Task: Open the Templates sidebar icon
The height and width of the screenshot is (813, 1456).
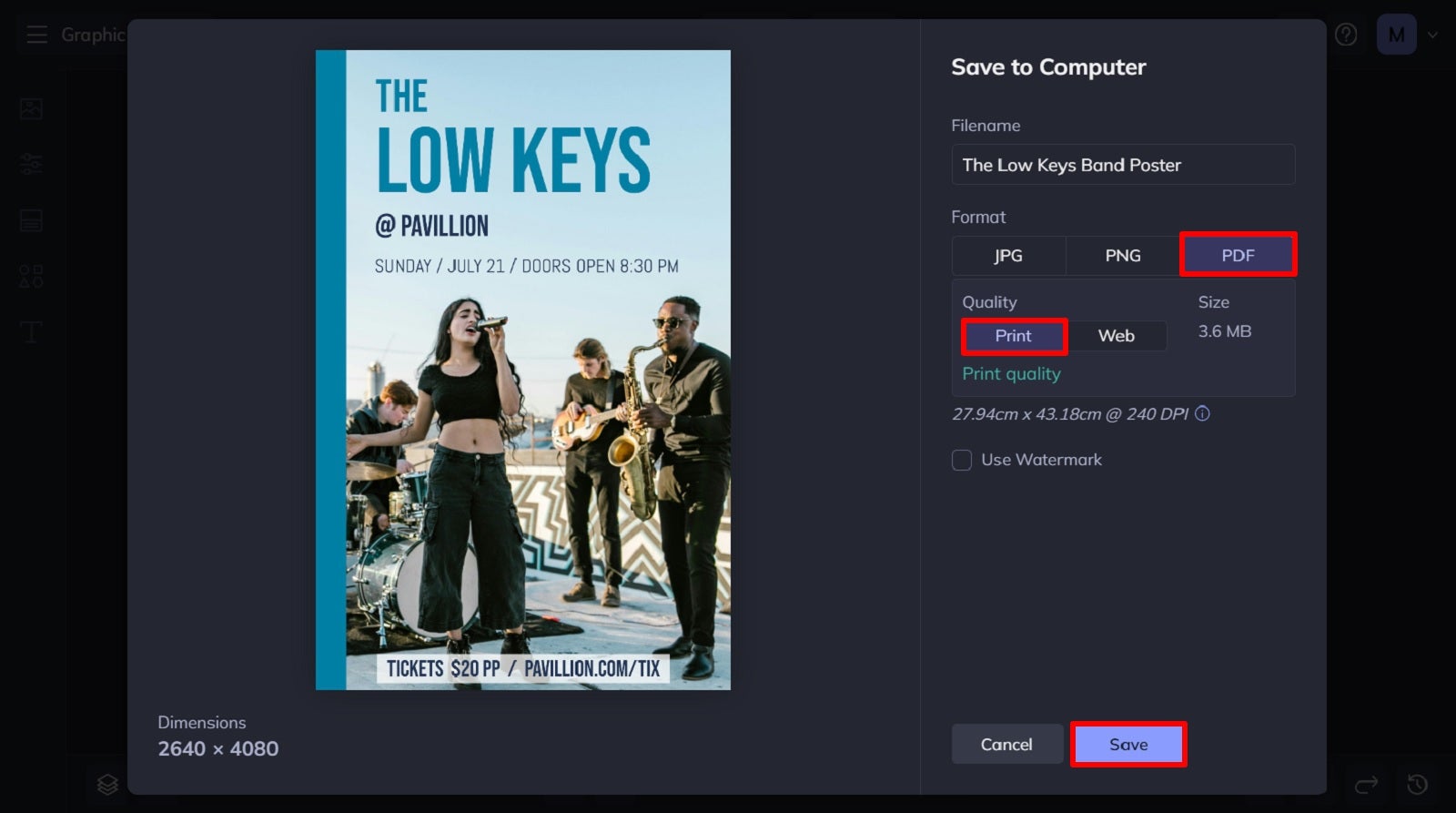Action: [x=31, y=220]
